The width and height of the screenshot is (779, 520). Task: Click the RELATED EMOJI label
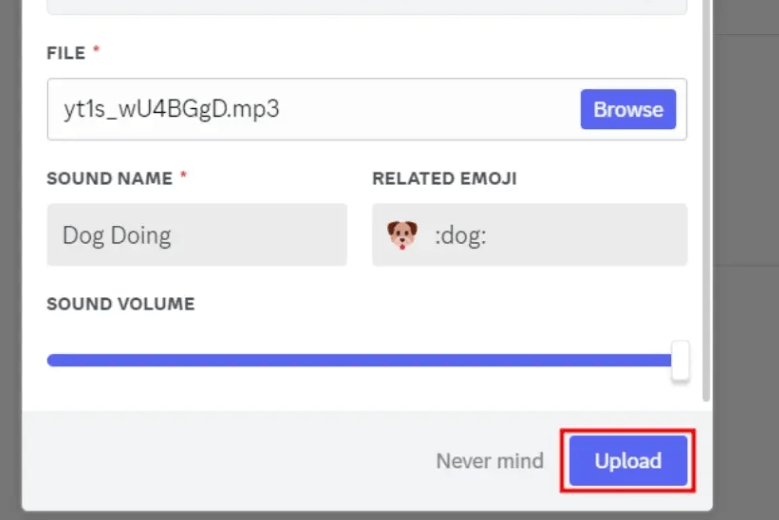(x=444, y=179)
